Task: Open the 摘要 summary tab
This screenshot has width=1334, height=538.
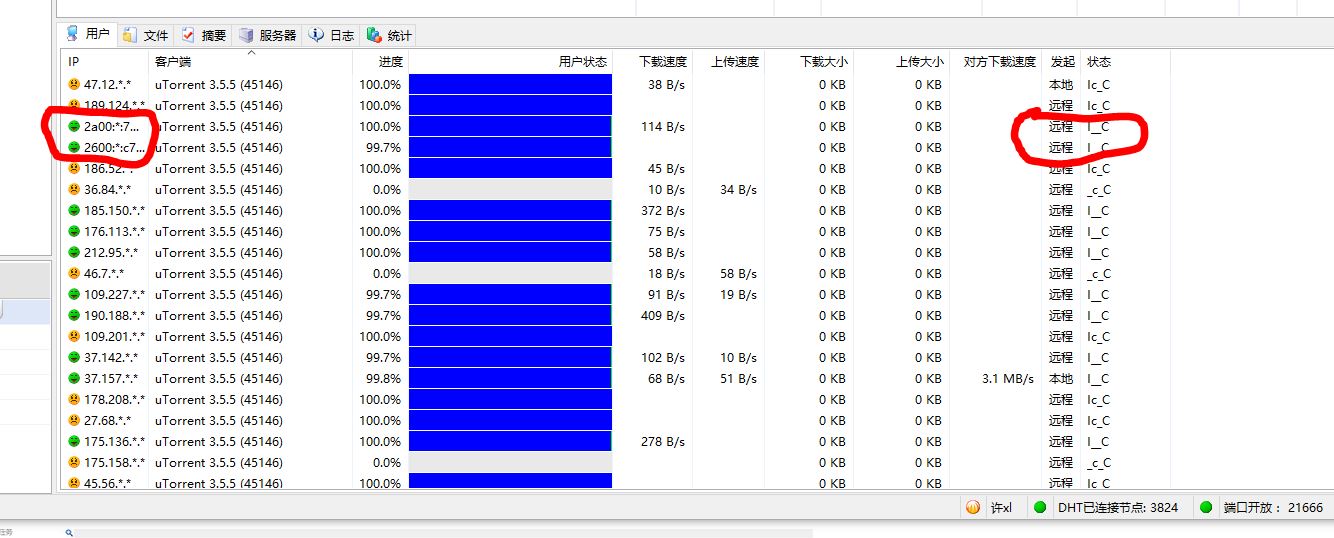Action: pyautogui.click(x=203, y=35)
